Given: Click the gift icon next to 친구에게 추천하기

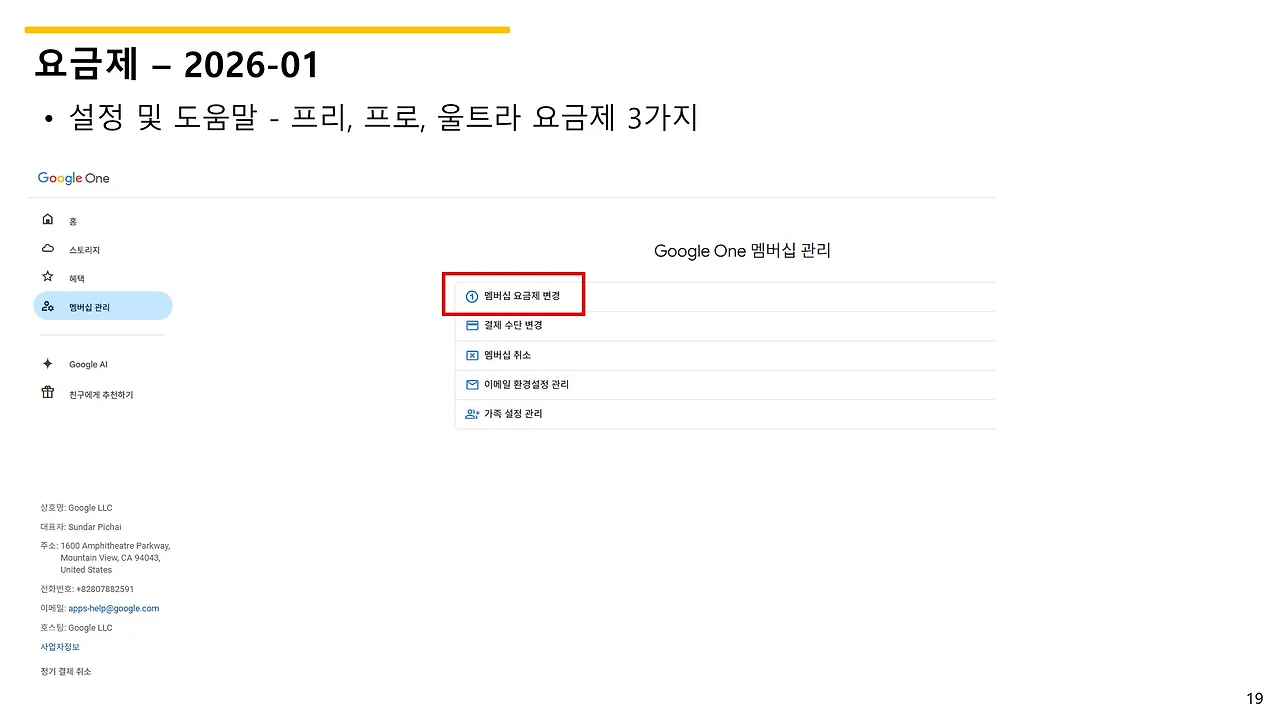Looking at the screenshot, I should pos(47,393).
